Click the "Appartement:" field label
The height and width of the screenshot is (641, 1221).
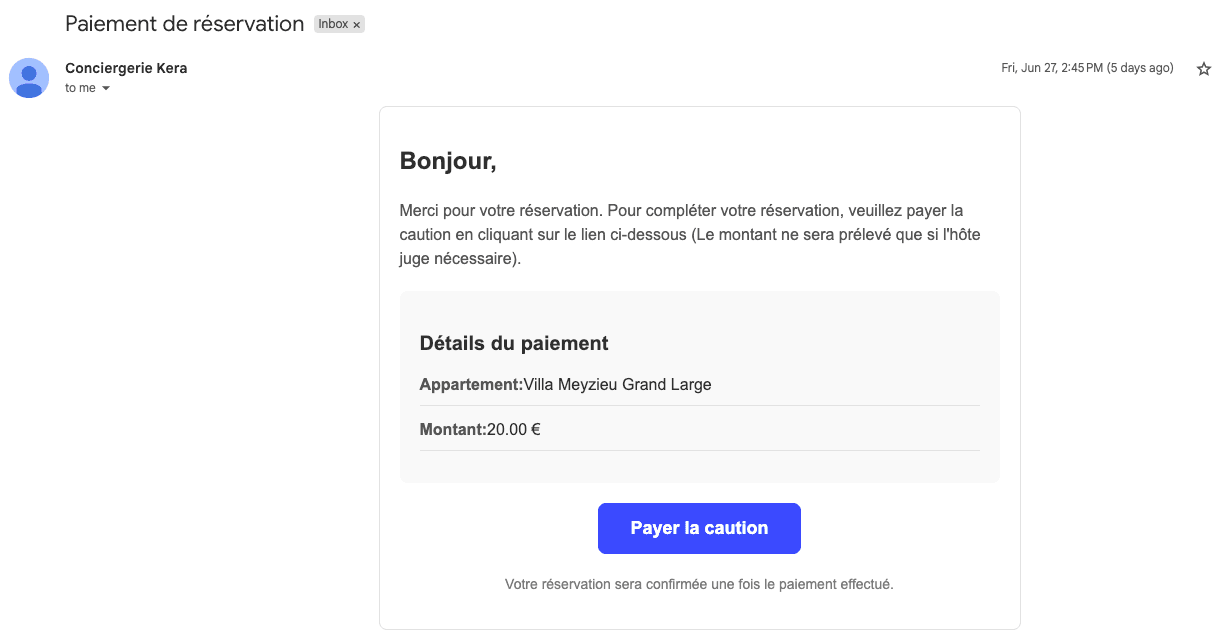click(471, 384)
